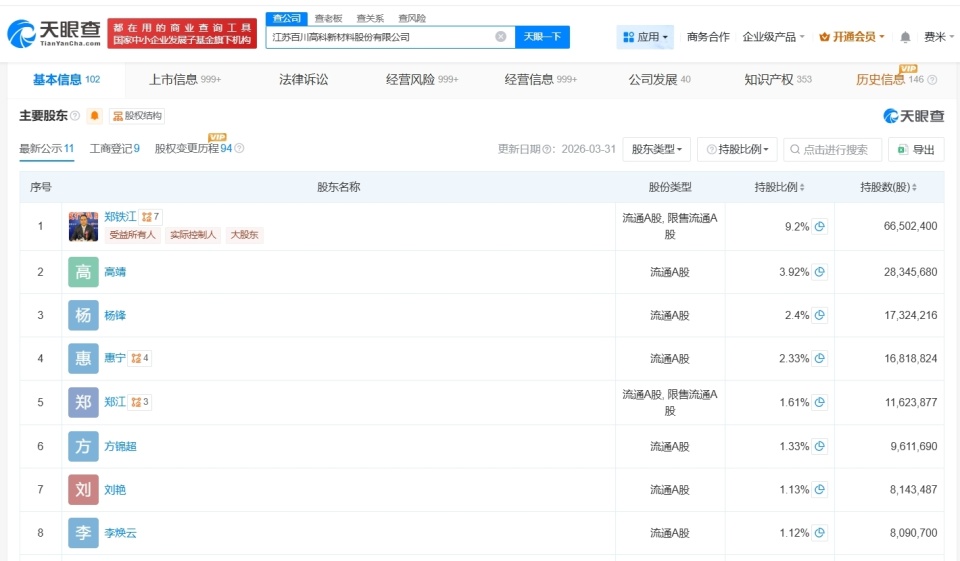Open the 经营风险 tab
This screenshot has height=561, width=960.
click(x=422, y=80)
